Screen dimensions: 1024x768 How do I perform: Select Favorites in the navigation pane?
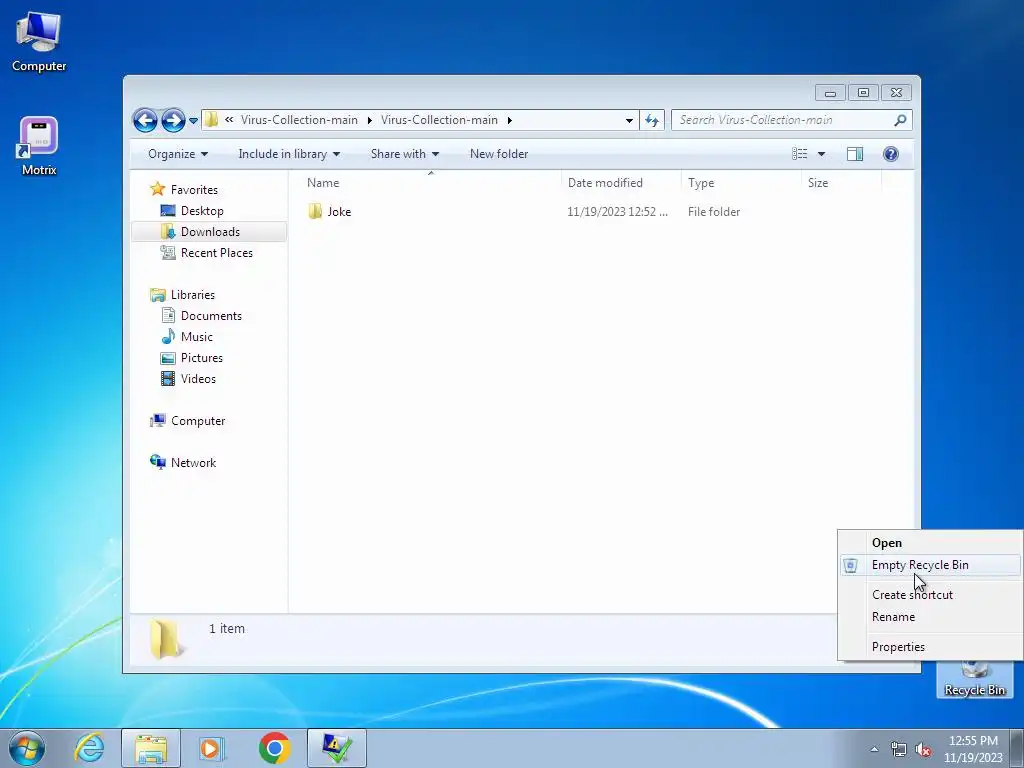[193, 190]
